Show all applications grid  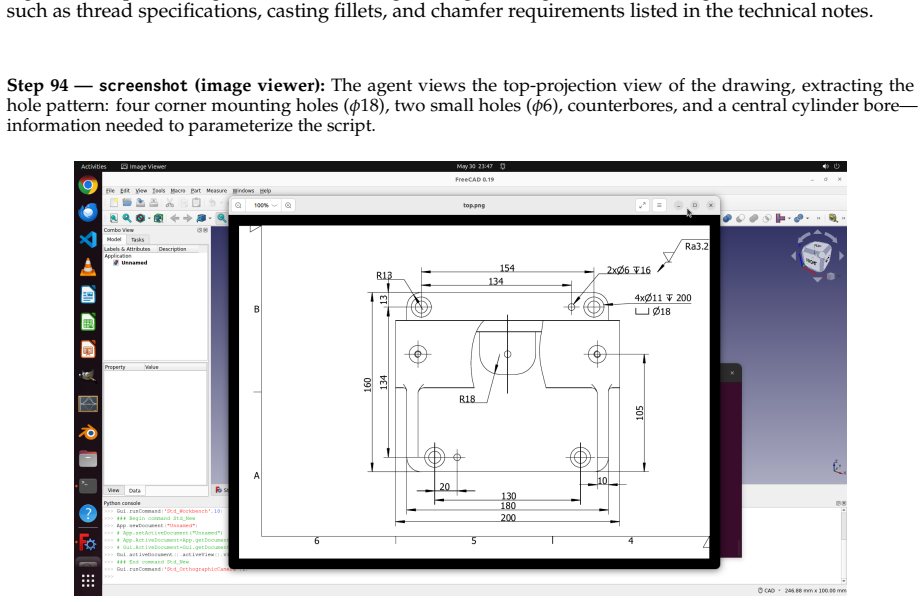(88, 581)
